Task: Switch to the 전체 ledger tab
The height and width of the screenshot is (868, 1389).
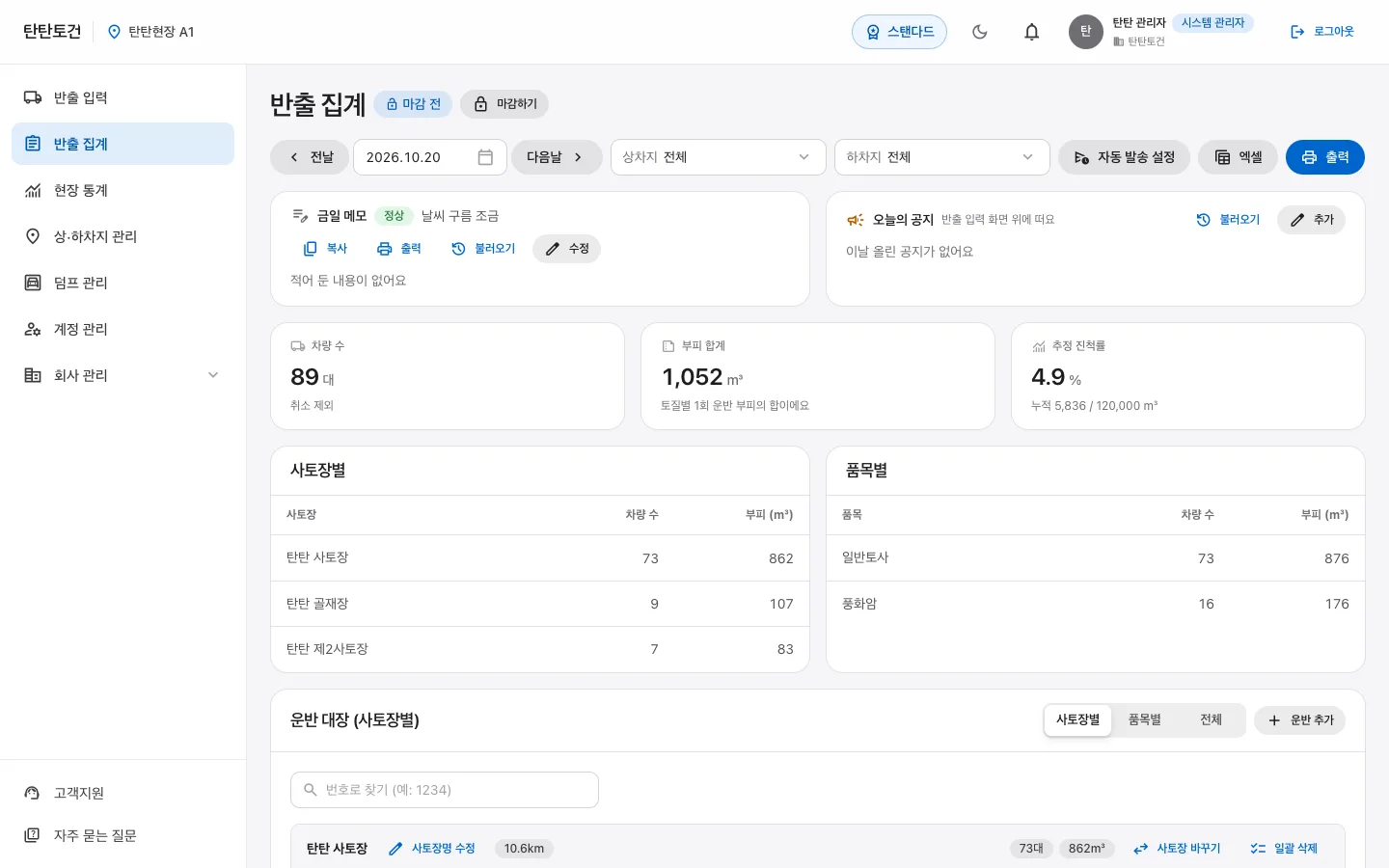Action: click(1211, 720)
